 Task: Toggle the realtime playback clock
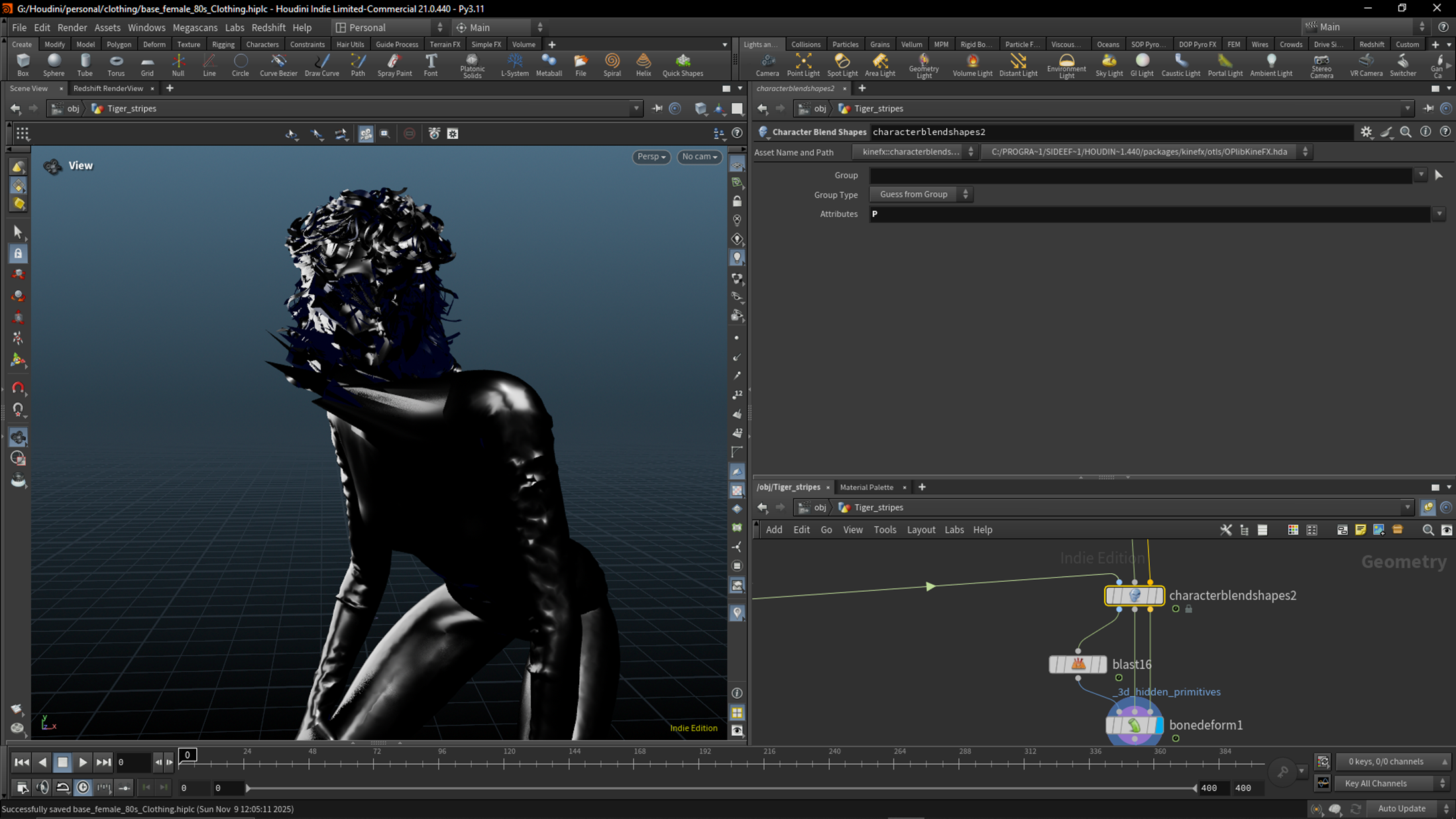tap(83, 787)
